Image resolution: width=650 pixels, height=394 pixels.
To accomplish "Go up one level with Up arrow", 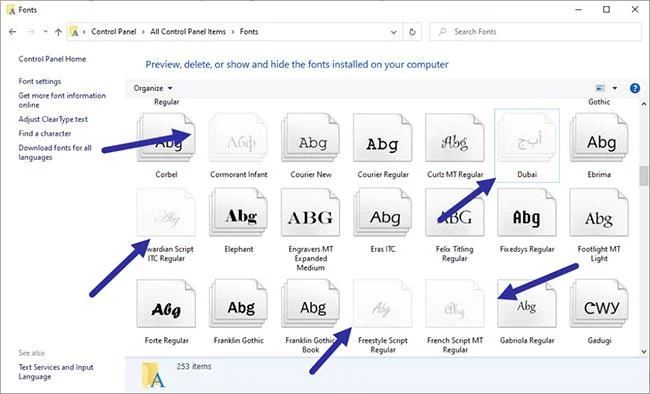I will [58, 32].
